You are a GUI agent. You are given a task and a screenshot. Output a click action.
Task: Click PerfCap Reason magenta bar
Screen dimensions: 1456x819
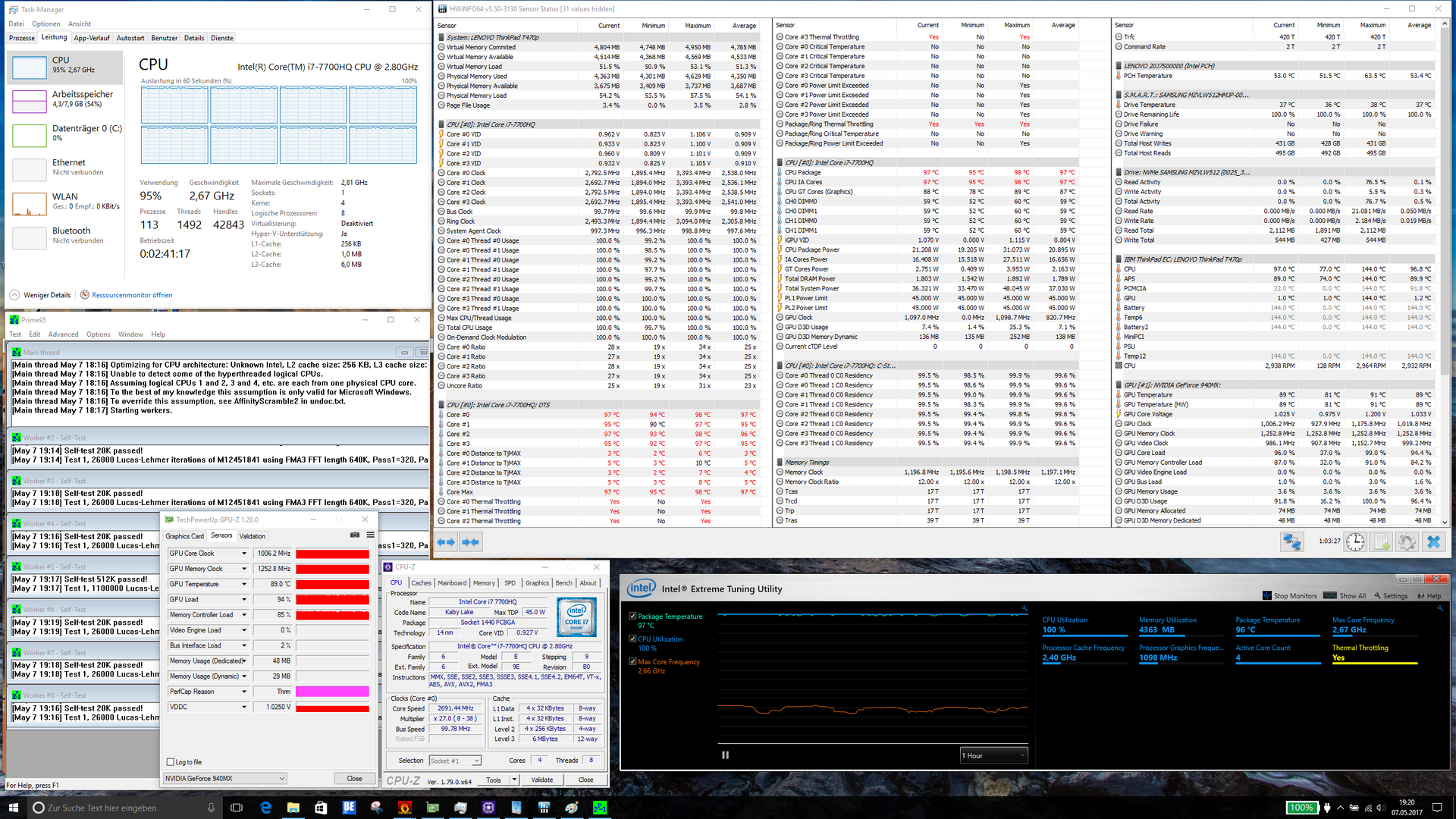[x=332, y=692]
